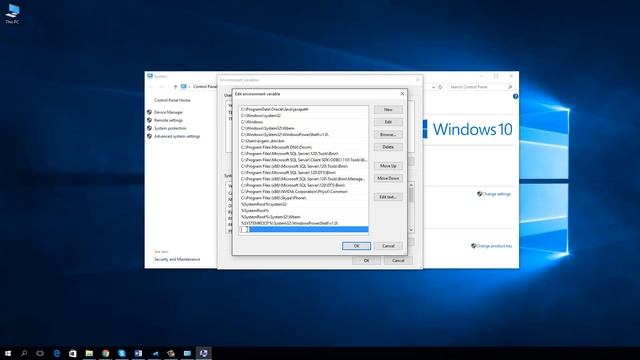The height and width of the screenshot is (360, 640).
Task: Open File Explorer from the taskbar
Action: pyautogui.click(x=89, y=353)
